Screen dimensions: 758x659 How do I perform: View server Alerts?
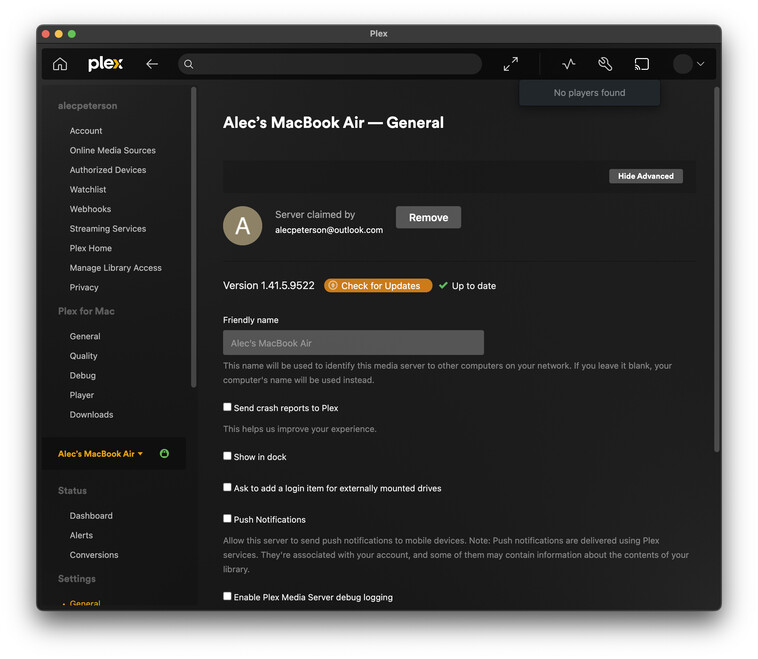81,535
